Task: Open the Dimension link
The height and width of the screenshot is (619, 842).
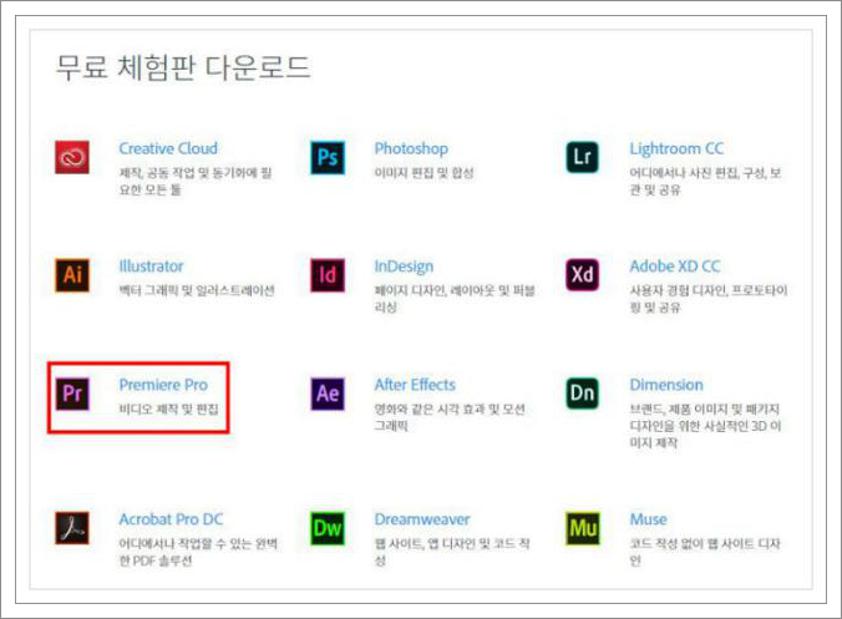Action: pyautogui.click(x=666, y=385)
